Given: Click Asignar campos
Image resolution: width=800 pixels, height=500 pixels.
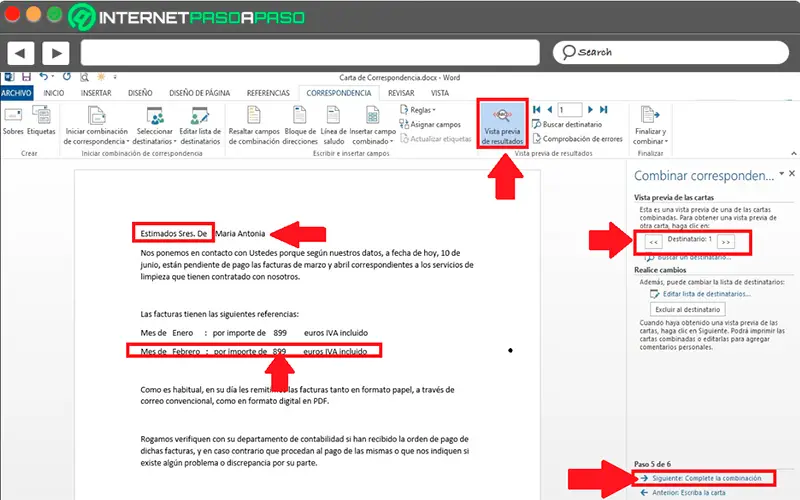Looking at the screenshot, I should [x=430, y=124].
